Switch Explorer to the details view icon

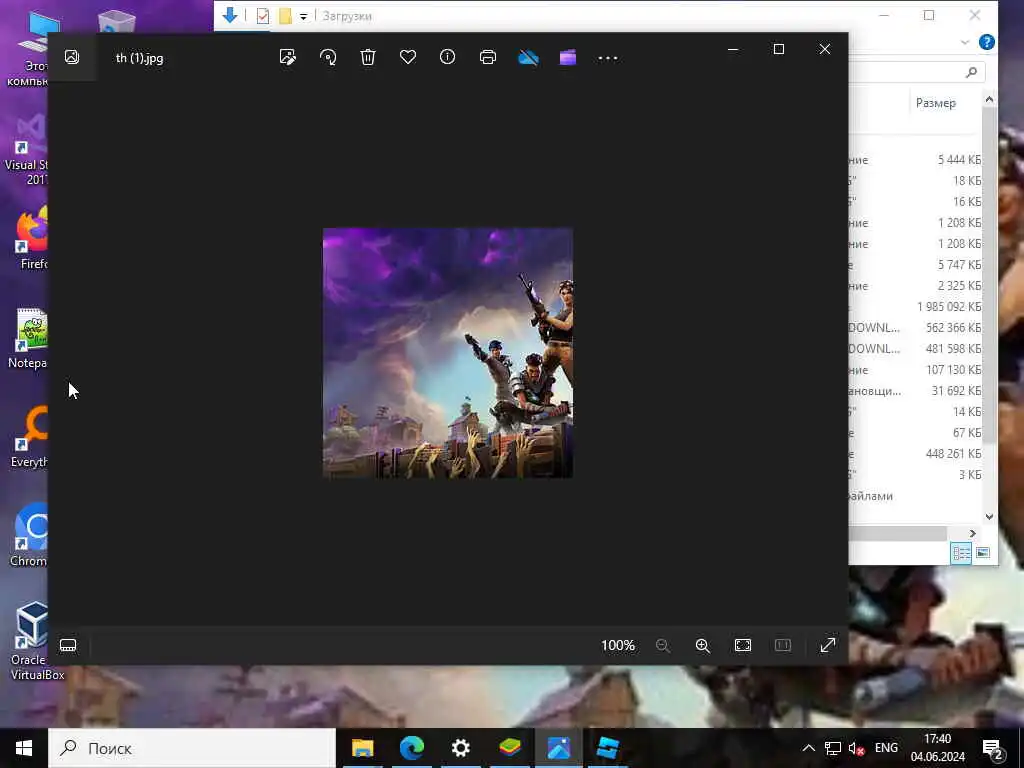[x=961, y=553]
